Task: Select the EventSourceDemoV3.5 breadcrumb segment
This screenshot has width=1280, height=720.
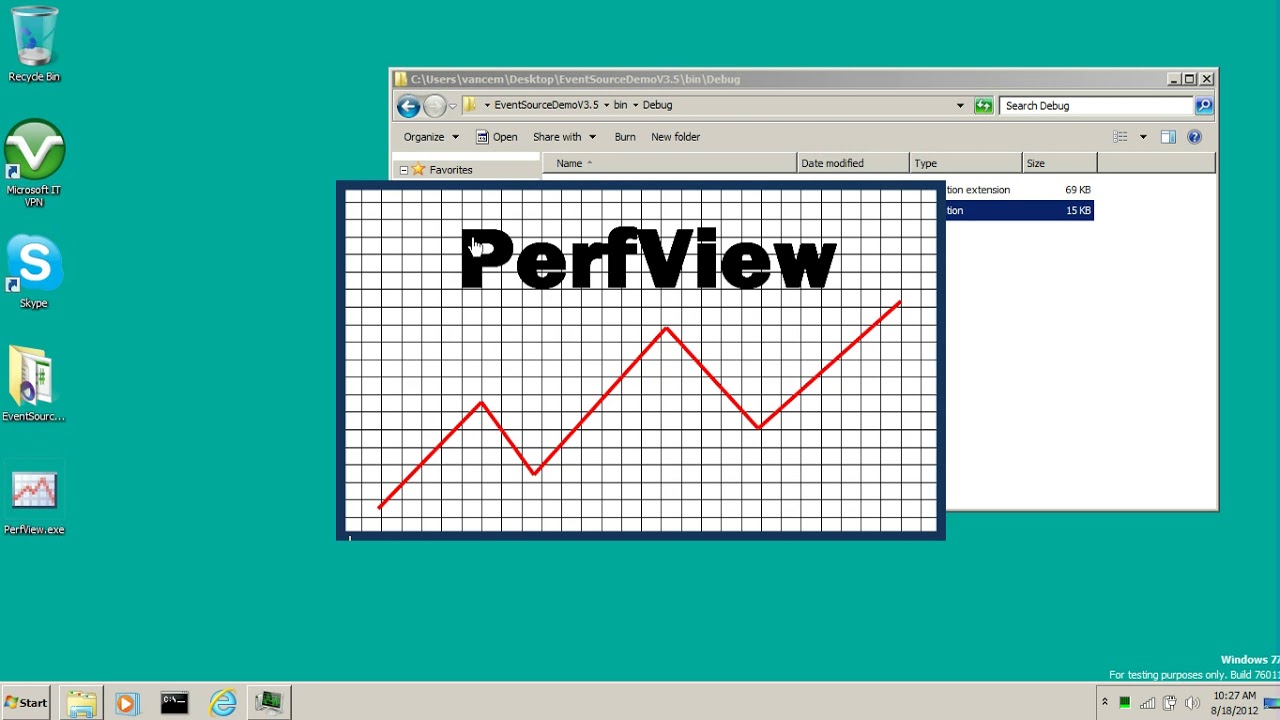Action: pos(546,105)
